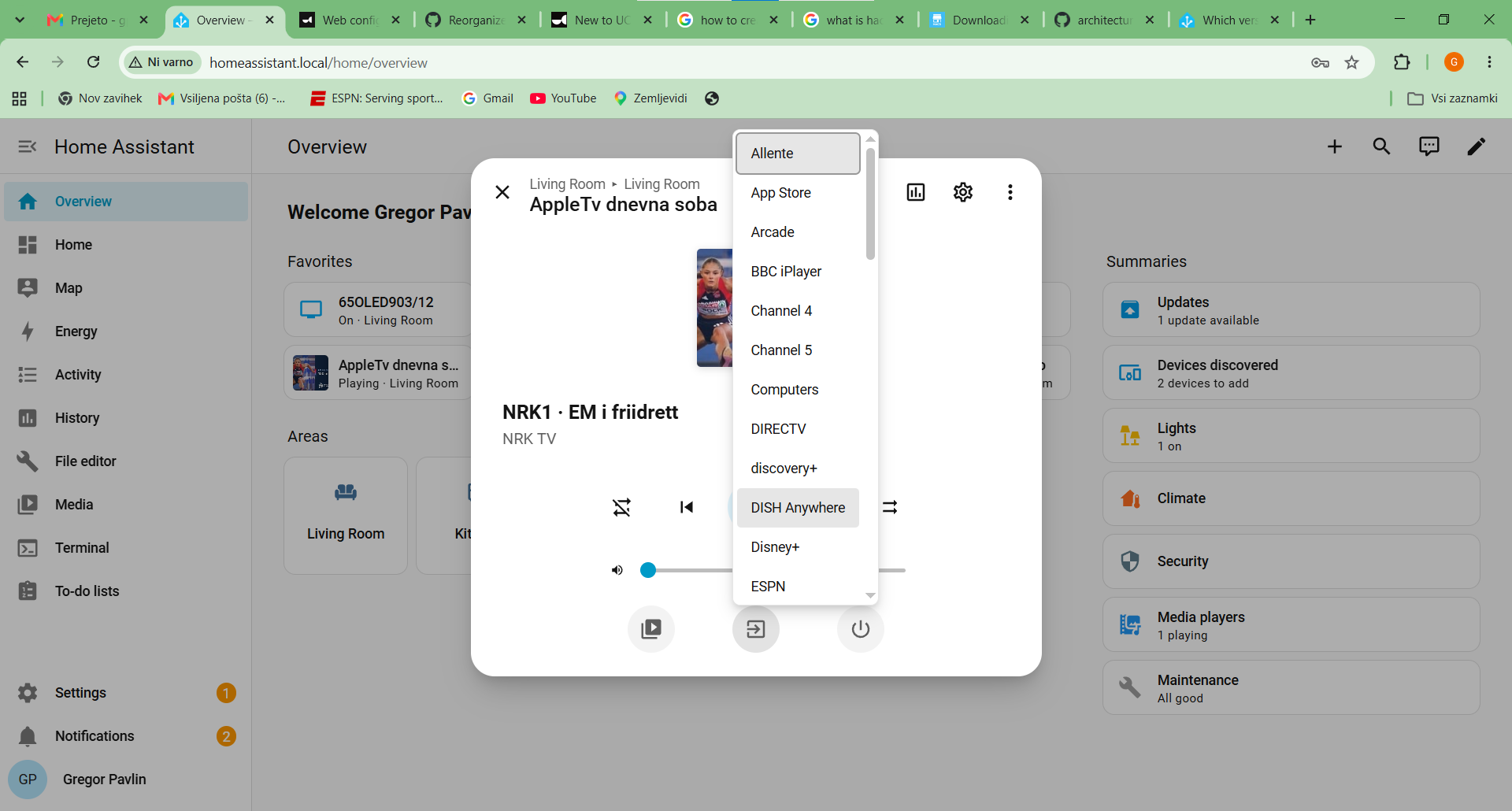Select ESPN from the source list

tap(798, 587)
